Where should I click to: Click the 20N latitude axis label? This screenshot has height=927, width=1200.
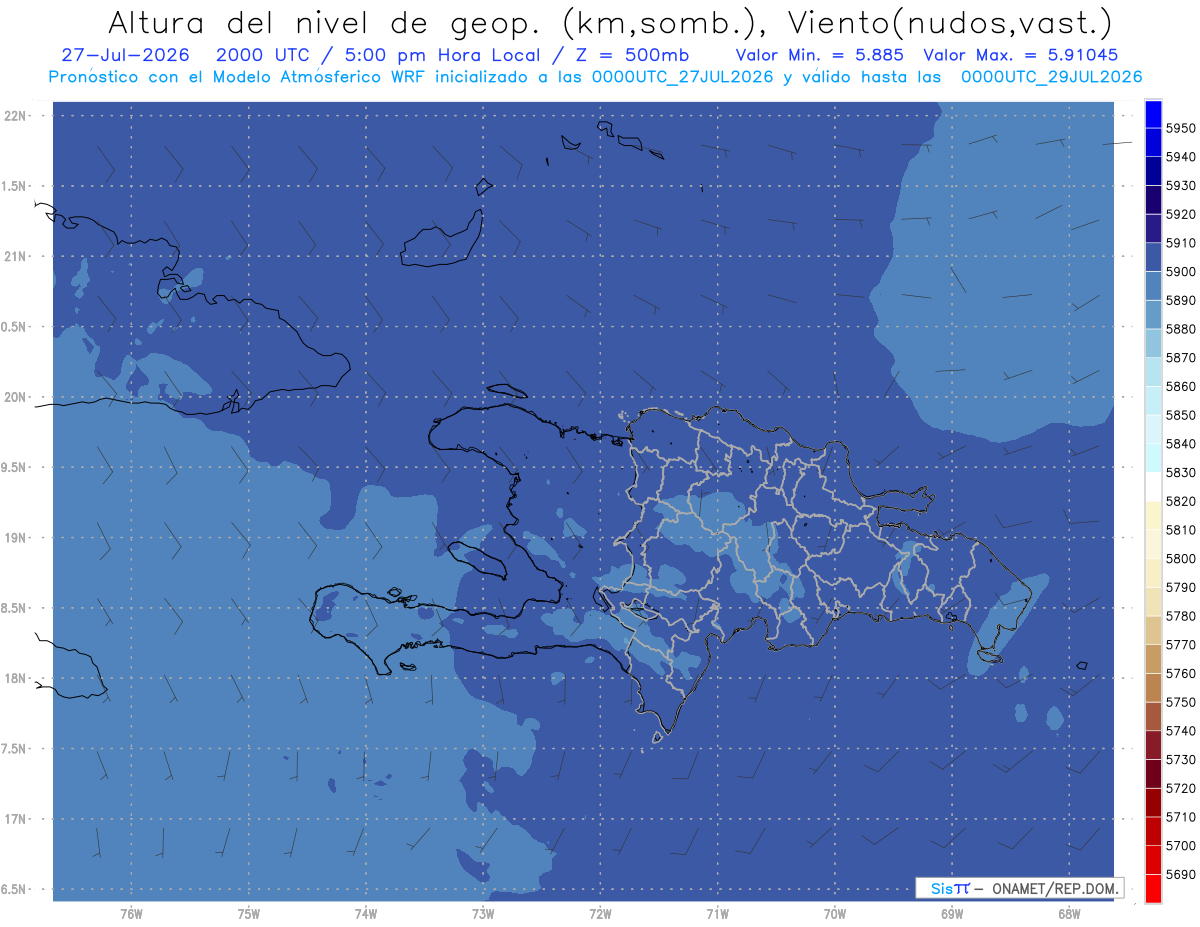point(16,397)
